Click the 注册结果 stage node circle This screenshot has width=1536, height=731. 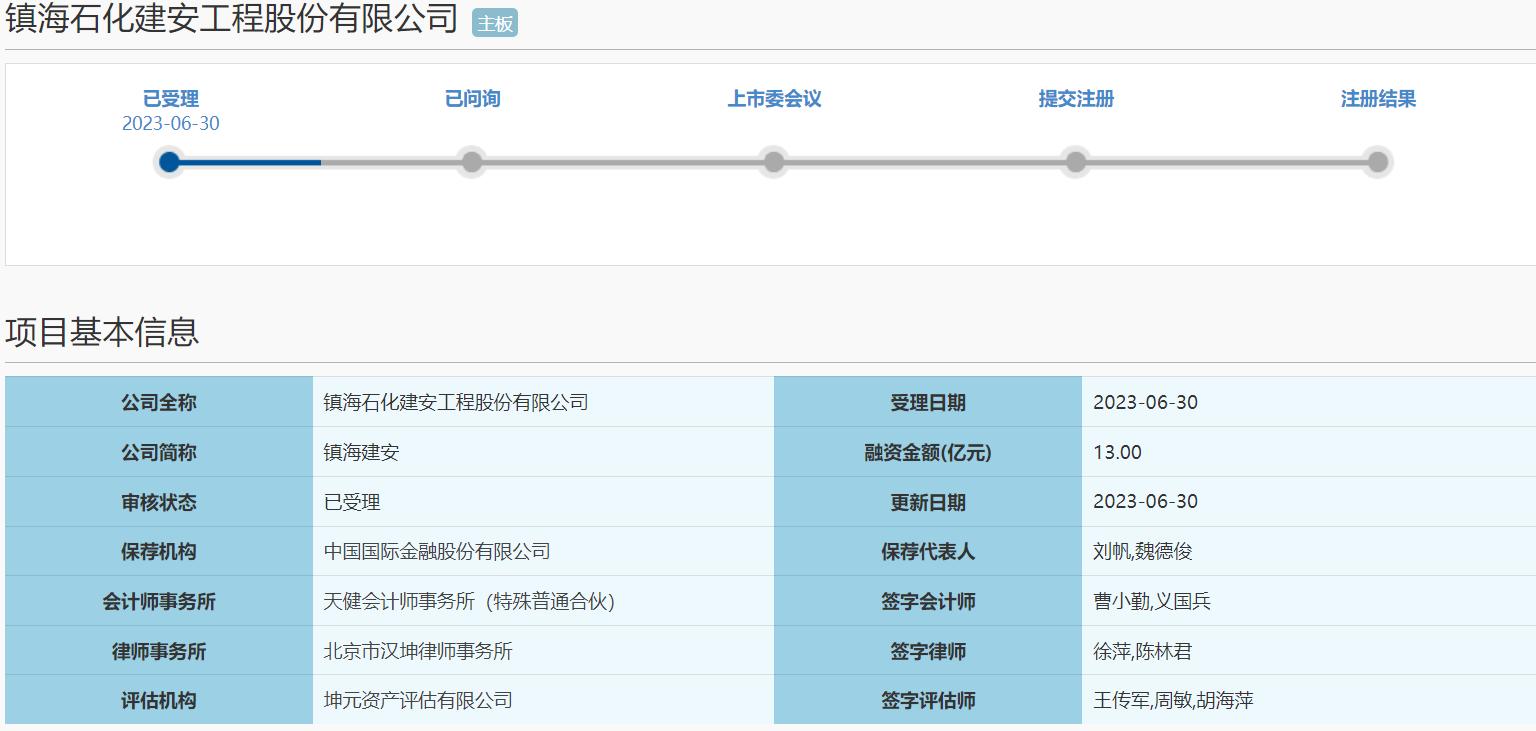pos(1378,162)
